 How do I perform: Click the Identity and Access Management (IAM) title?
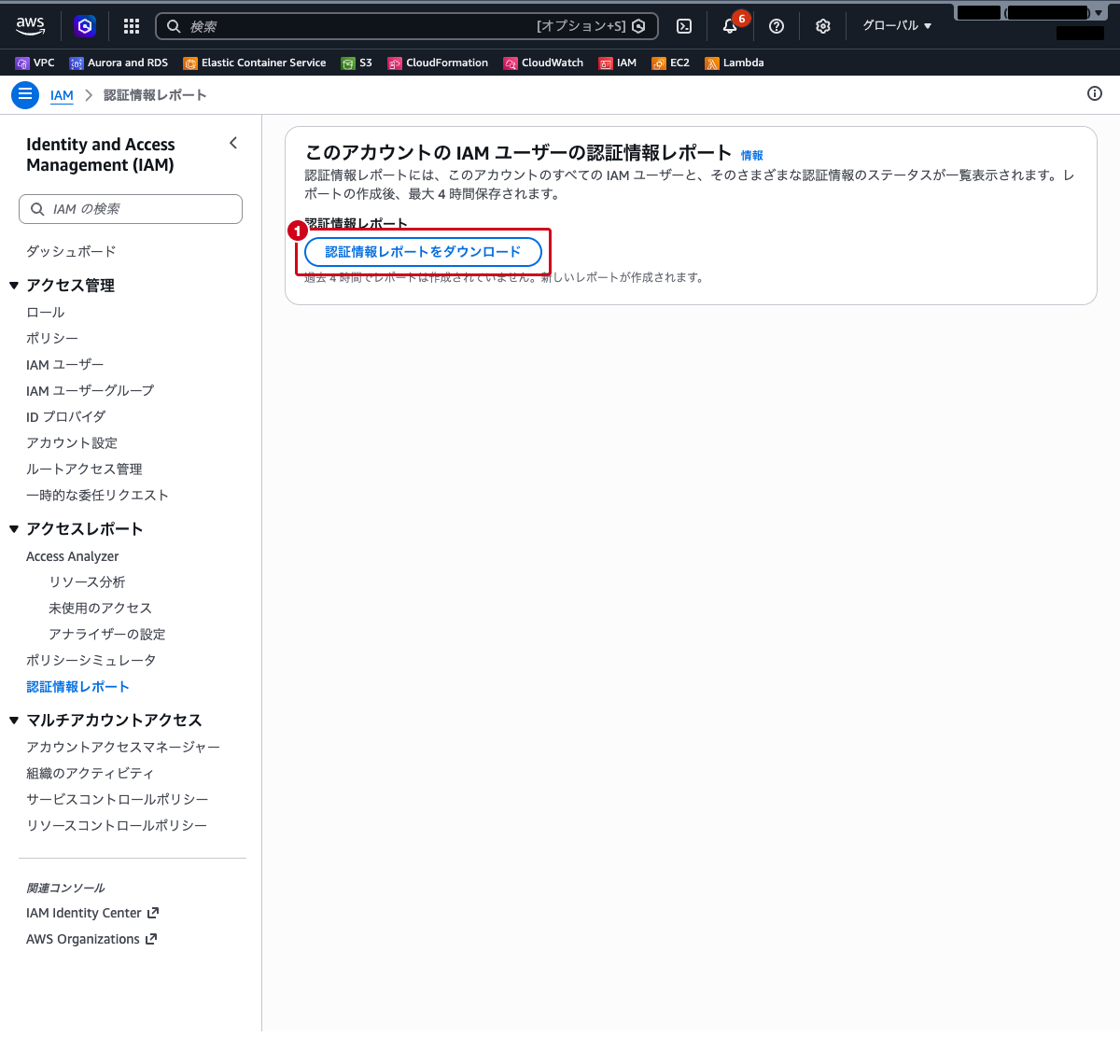pos(101,154)
